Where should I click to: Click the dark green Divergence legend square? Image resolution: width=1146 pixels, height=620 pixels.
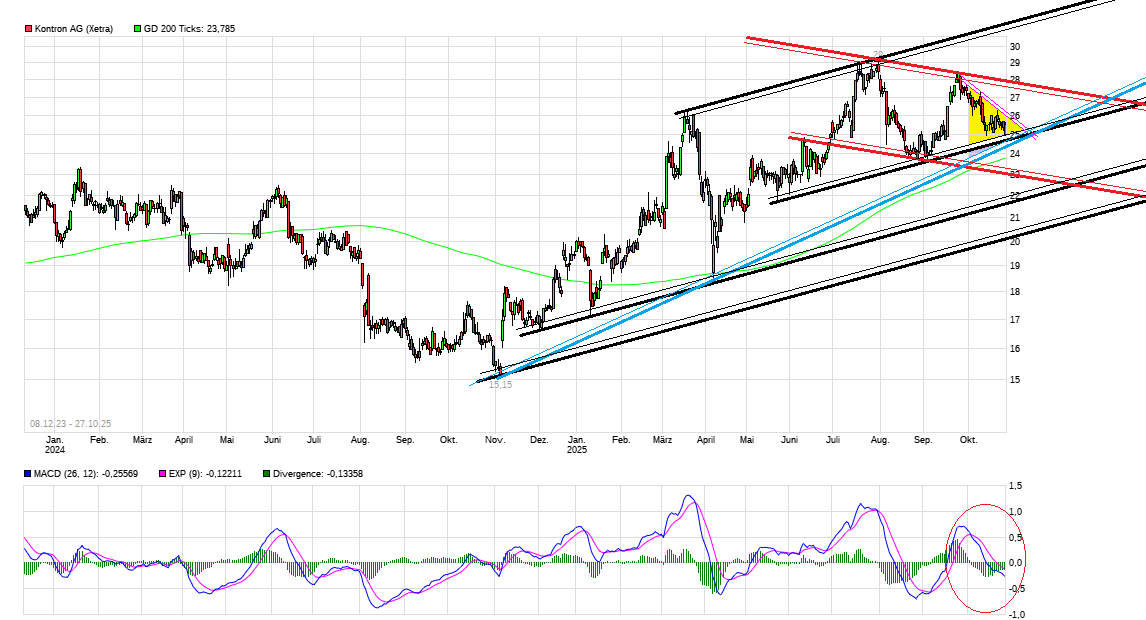coord(265,474)
